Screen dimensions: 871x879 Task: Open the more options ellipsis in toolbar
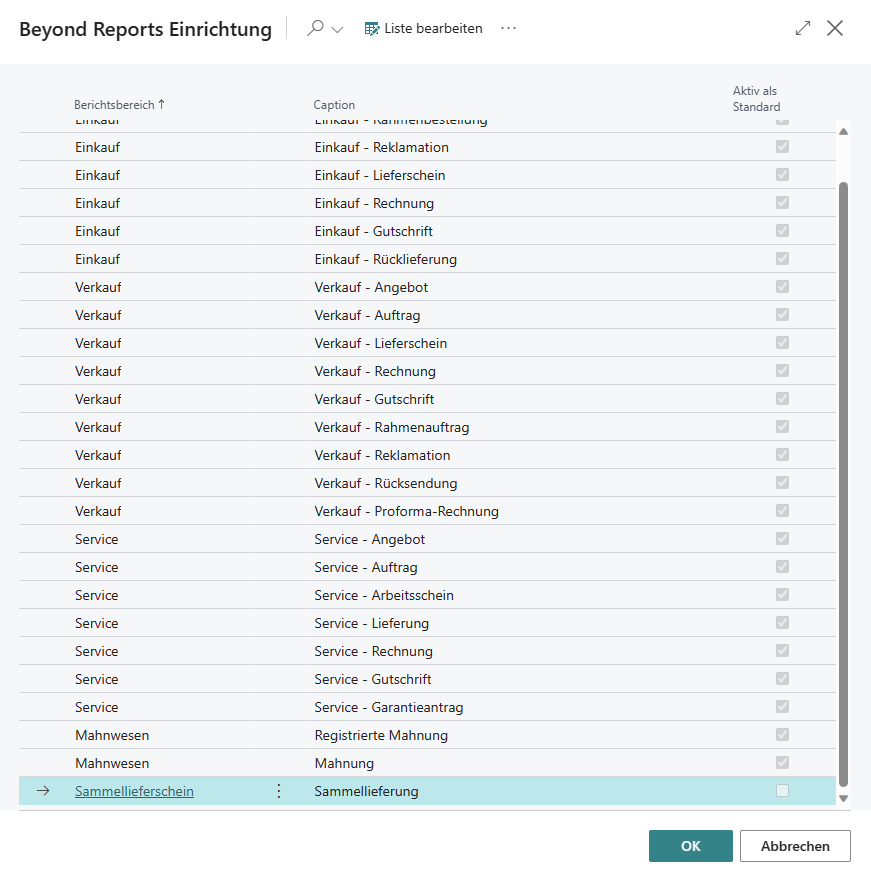coord(508,28)
